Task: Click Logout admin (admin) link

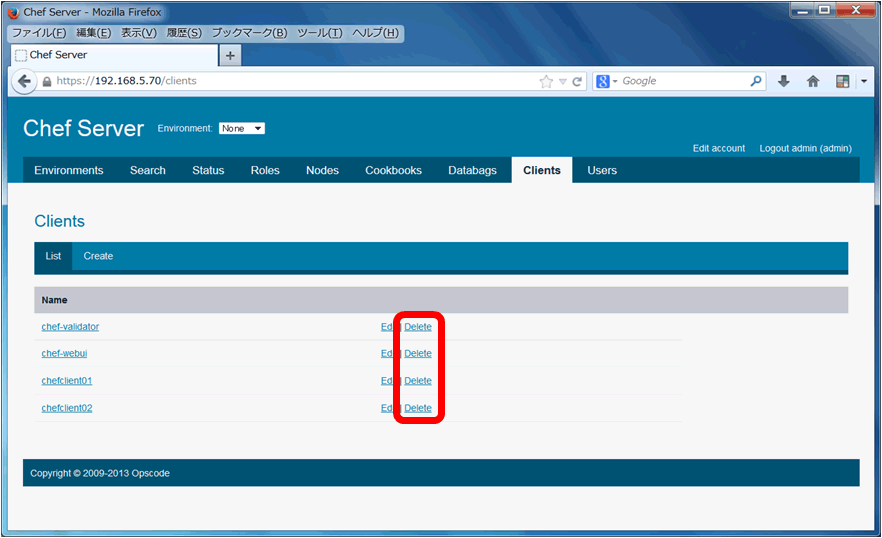Action: [806, 149]
